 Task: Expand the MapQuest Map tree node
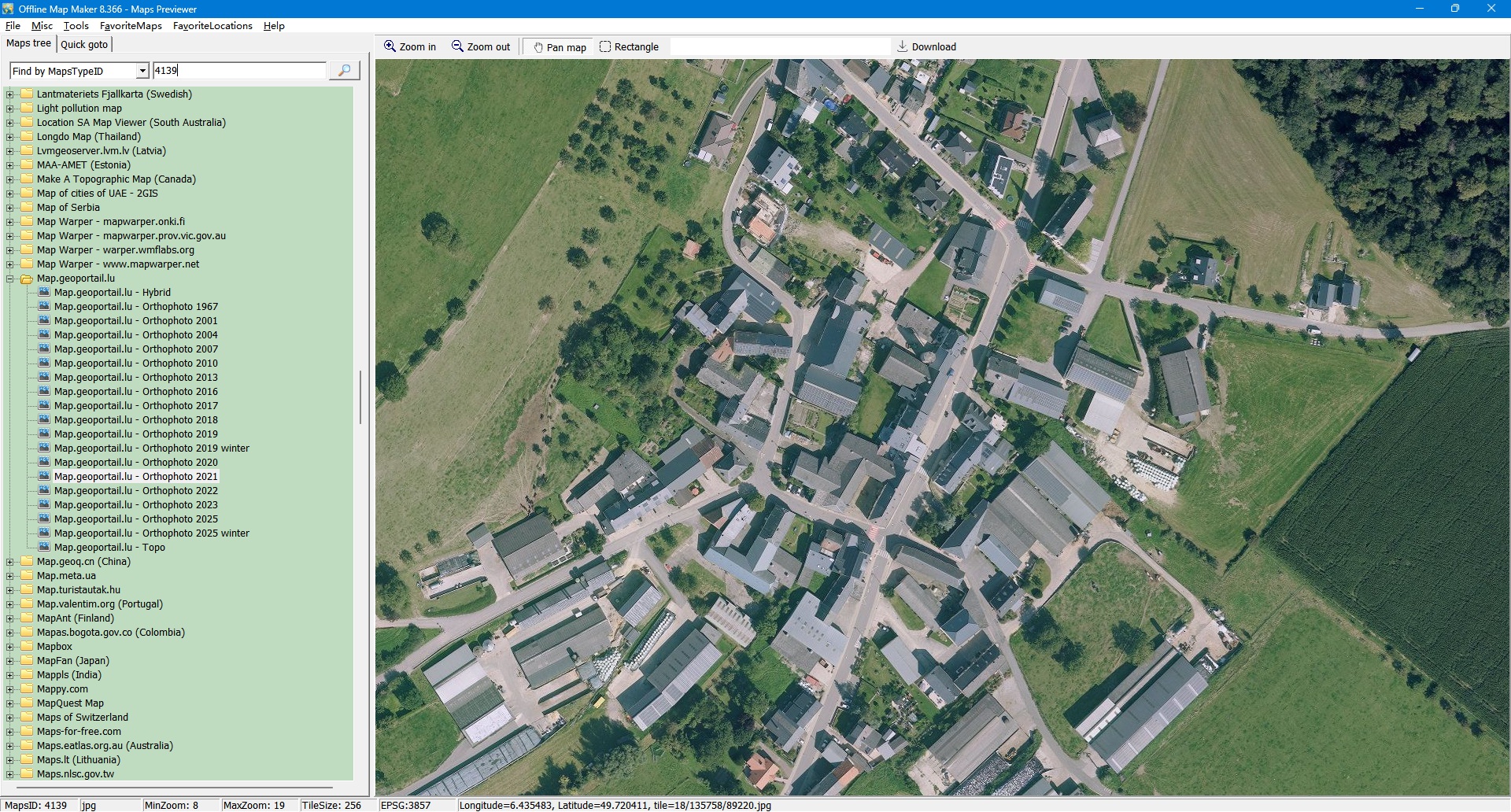click(10, 703)
